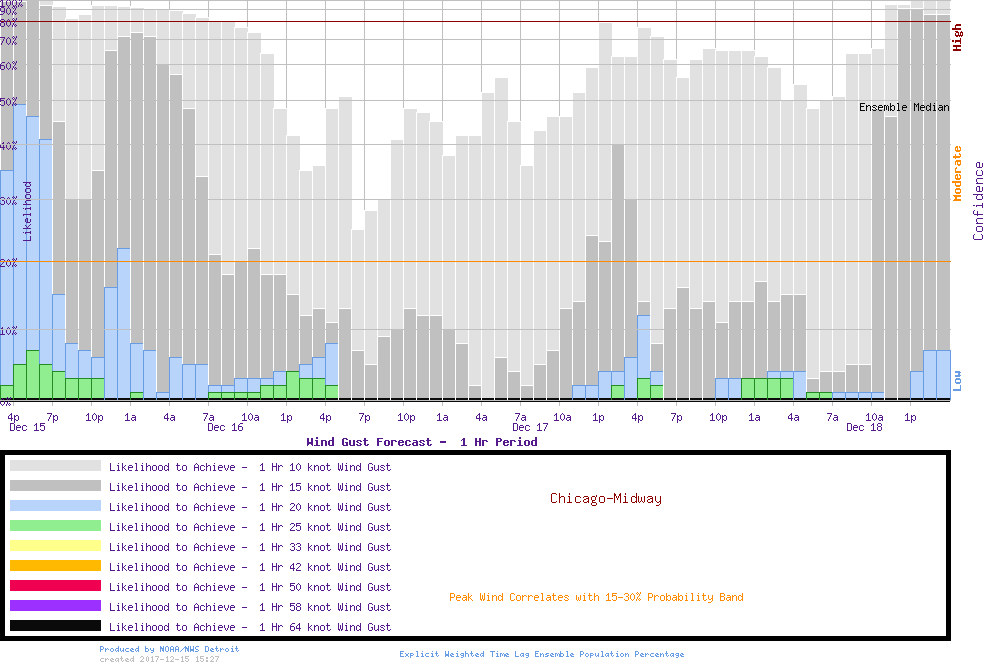
Task: Click the Ensemble Median label
Action: (904, 107)
